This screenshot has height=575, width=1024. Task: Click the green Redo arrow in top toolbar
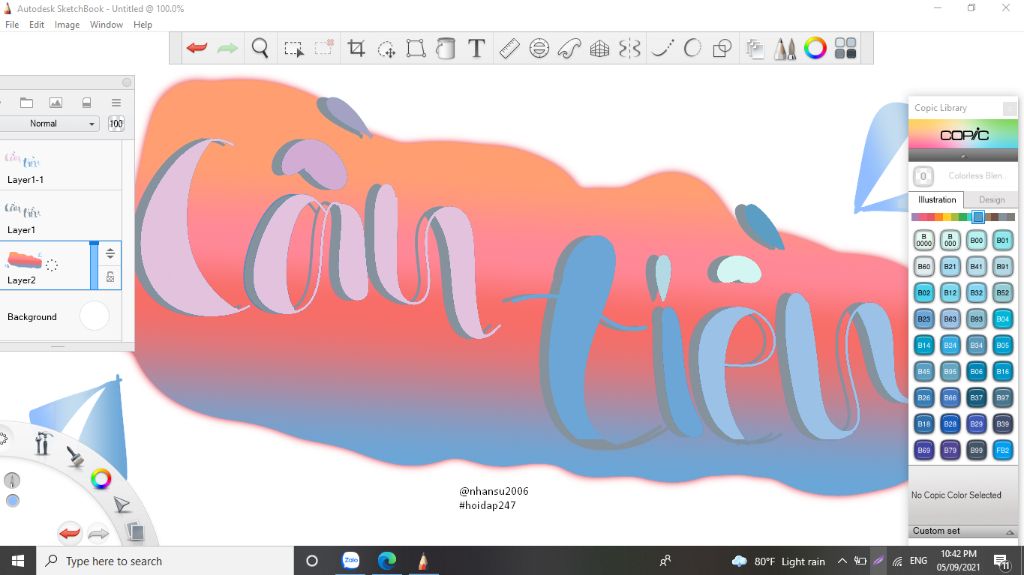[227, 48]
